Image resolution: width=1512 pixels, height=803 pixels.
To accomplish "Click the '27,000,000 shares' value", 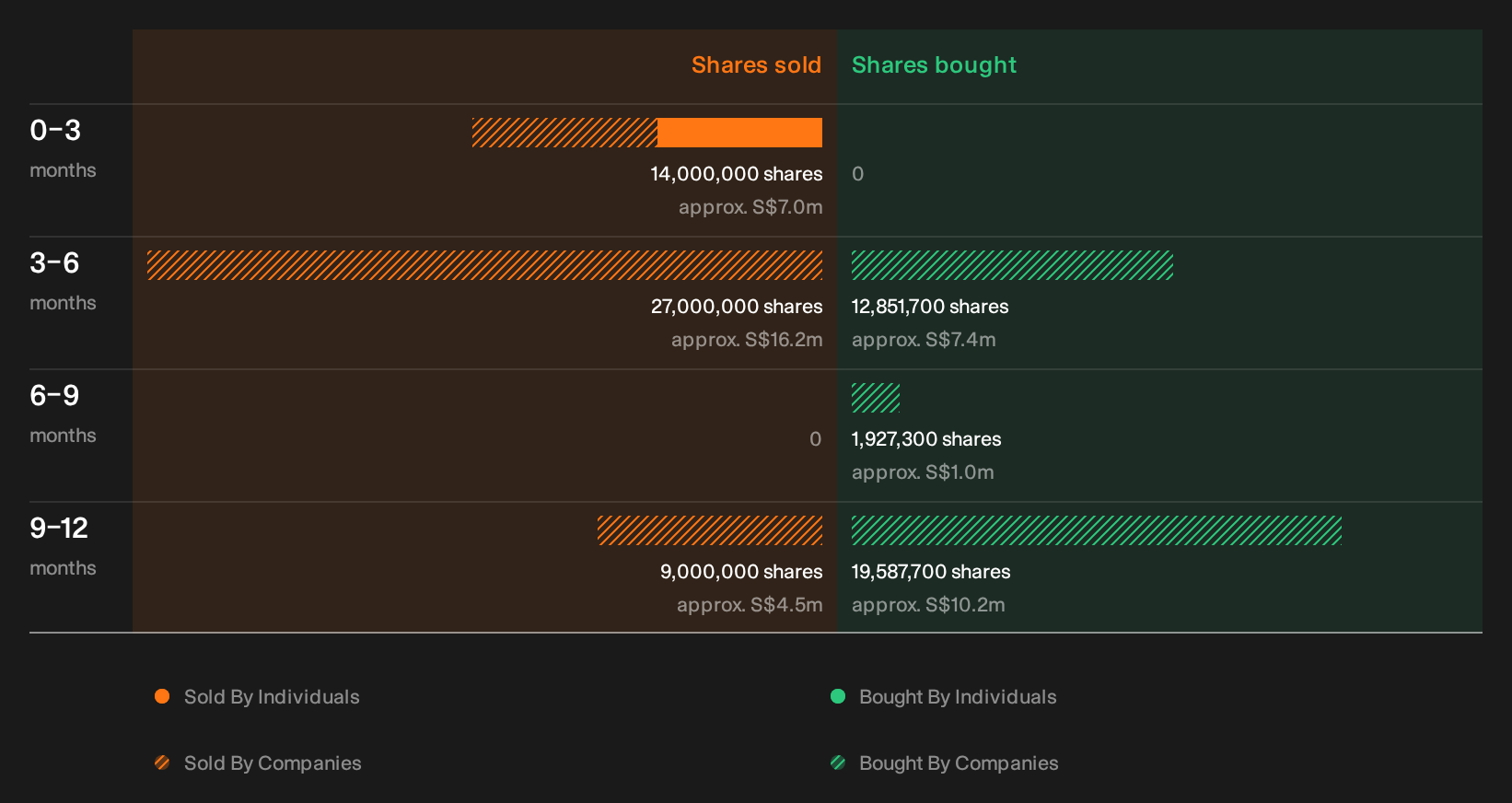I will (x=737, y=307).
